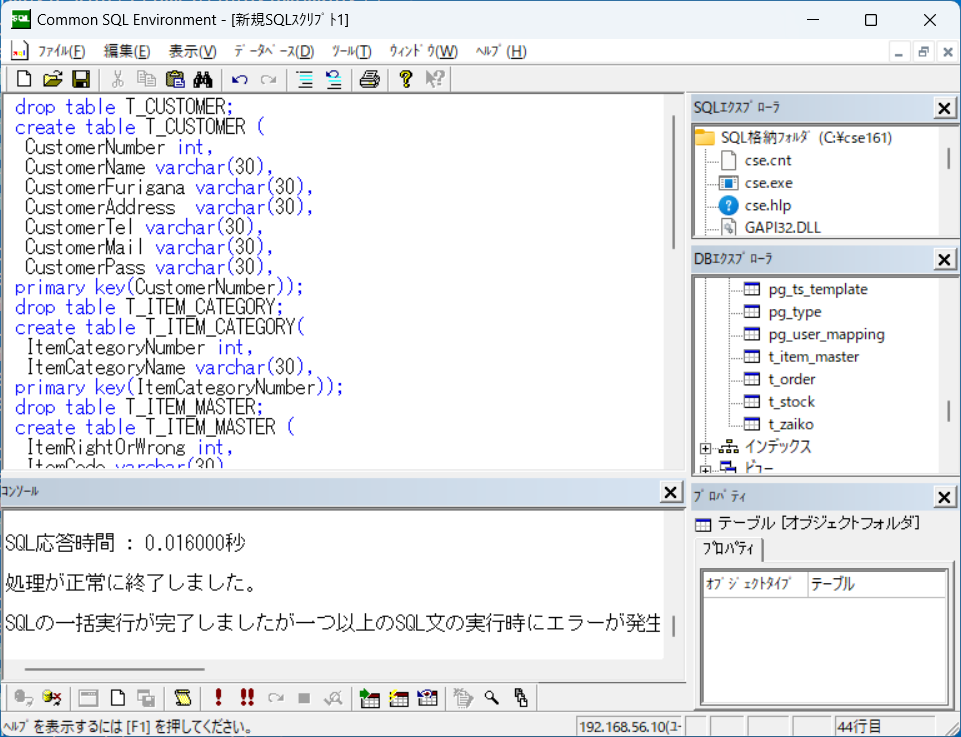The image size is (961, 737).
Task: Click the line 'drop table T_CUSTOMER;' in the editor
Action: click(x=124, y=107)
